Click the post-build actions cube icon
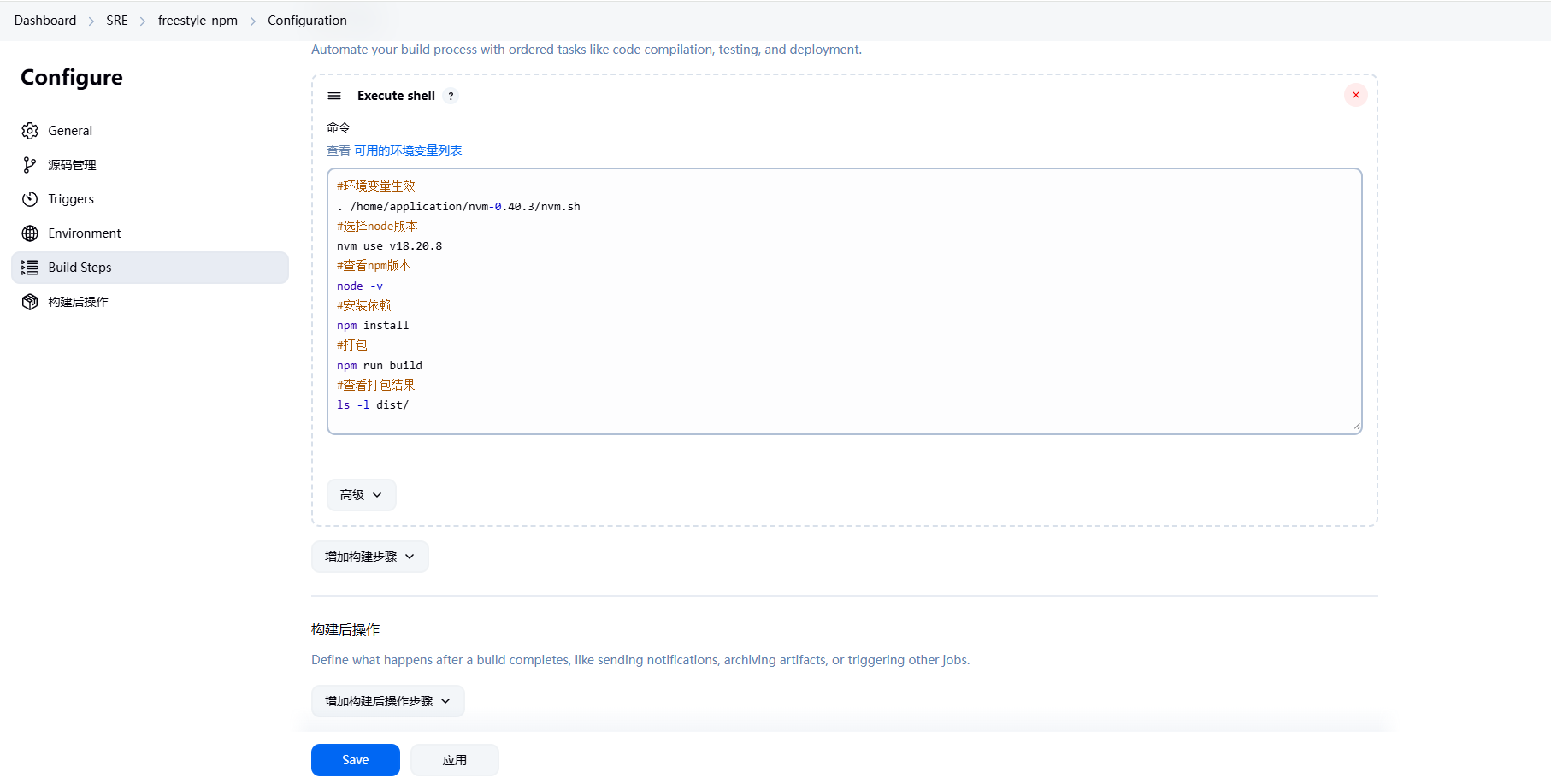Image resolution: width=1551 pixels, height=784 pixels. 30,302
